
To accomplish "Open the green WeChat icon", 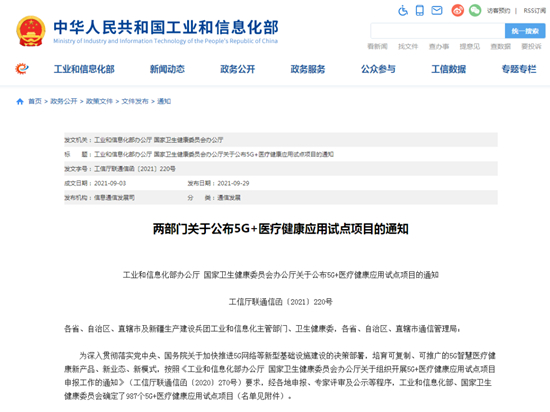I will coord(475,10).
